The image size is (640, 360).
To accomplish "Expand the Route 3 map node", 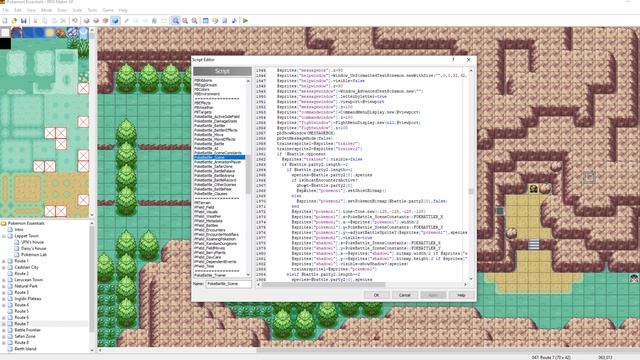I will (4, 292).
